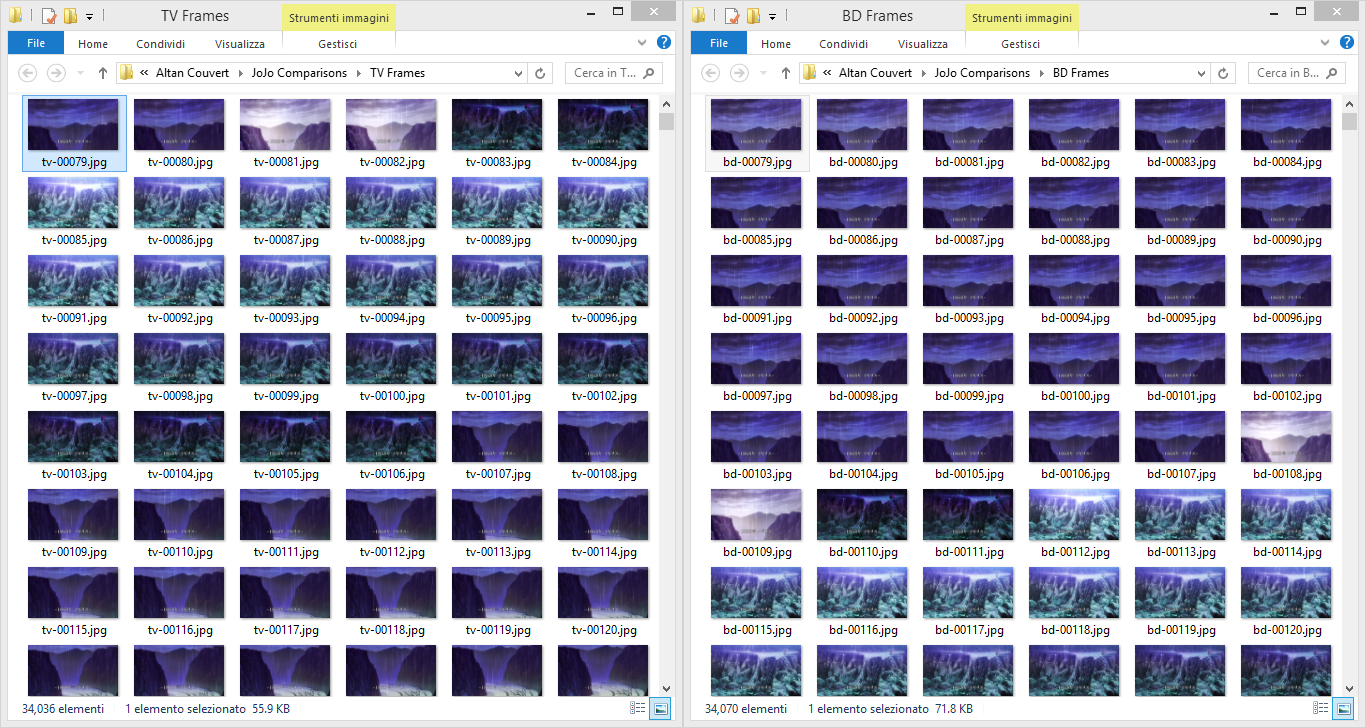The width and height of the screenshot is (1366, 728).
Task: Click file name tv-00090.jpg
Action: (604, 240)
